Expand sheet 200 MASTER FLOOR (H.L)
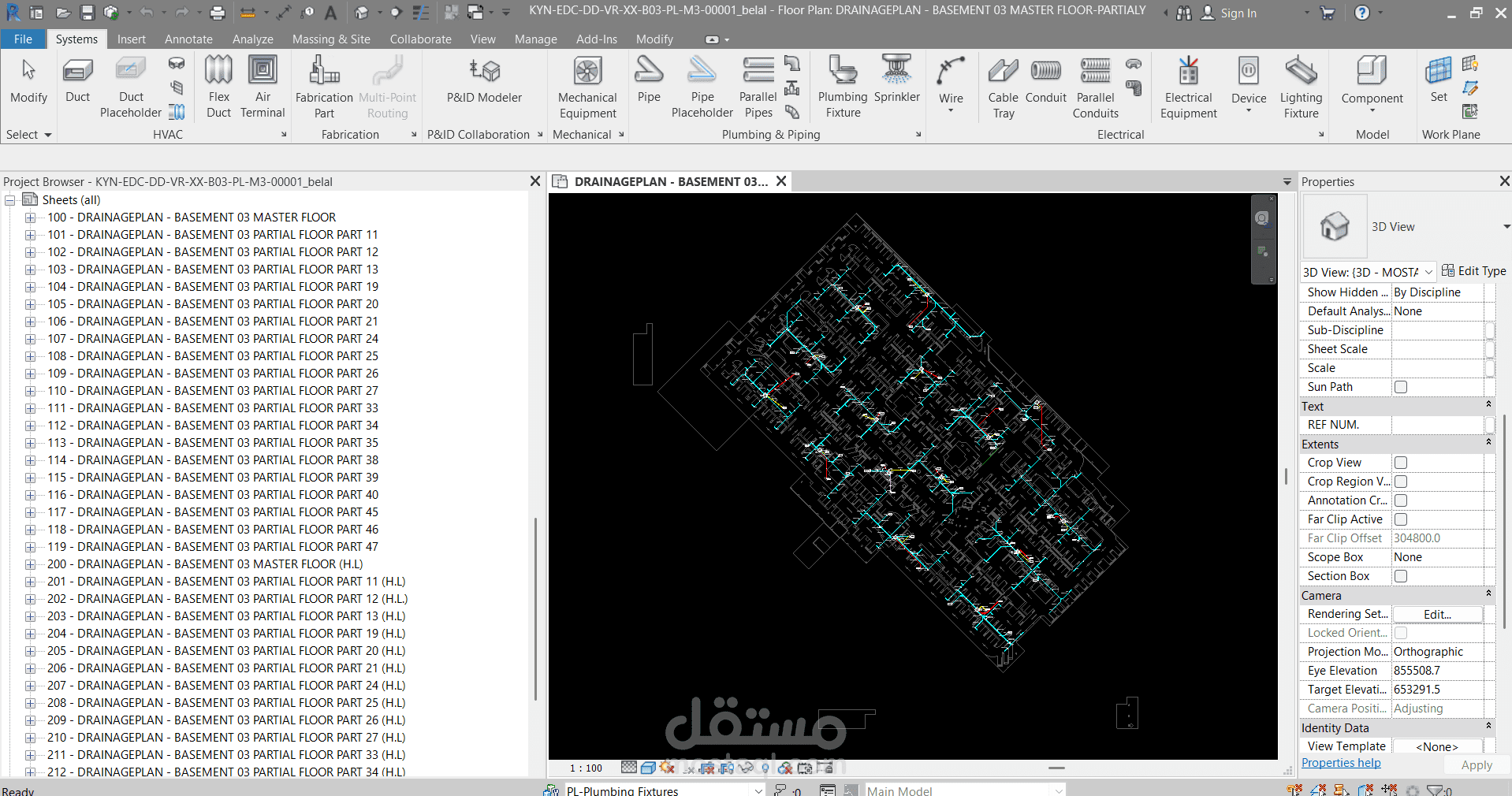This screenshot has height=796, width=1512. coord(30,564)
